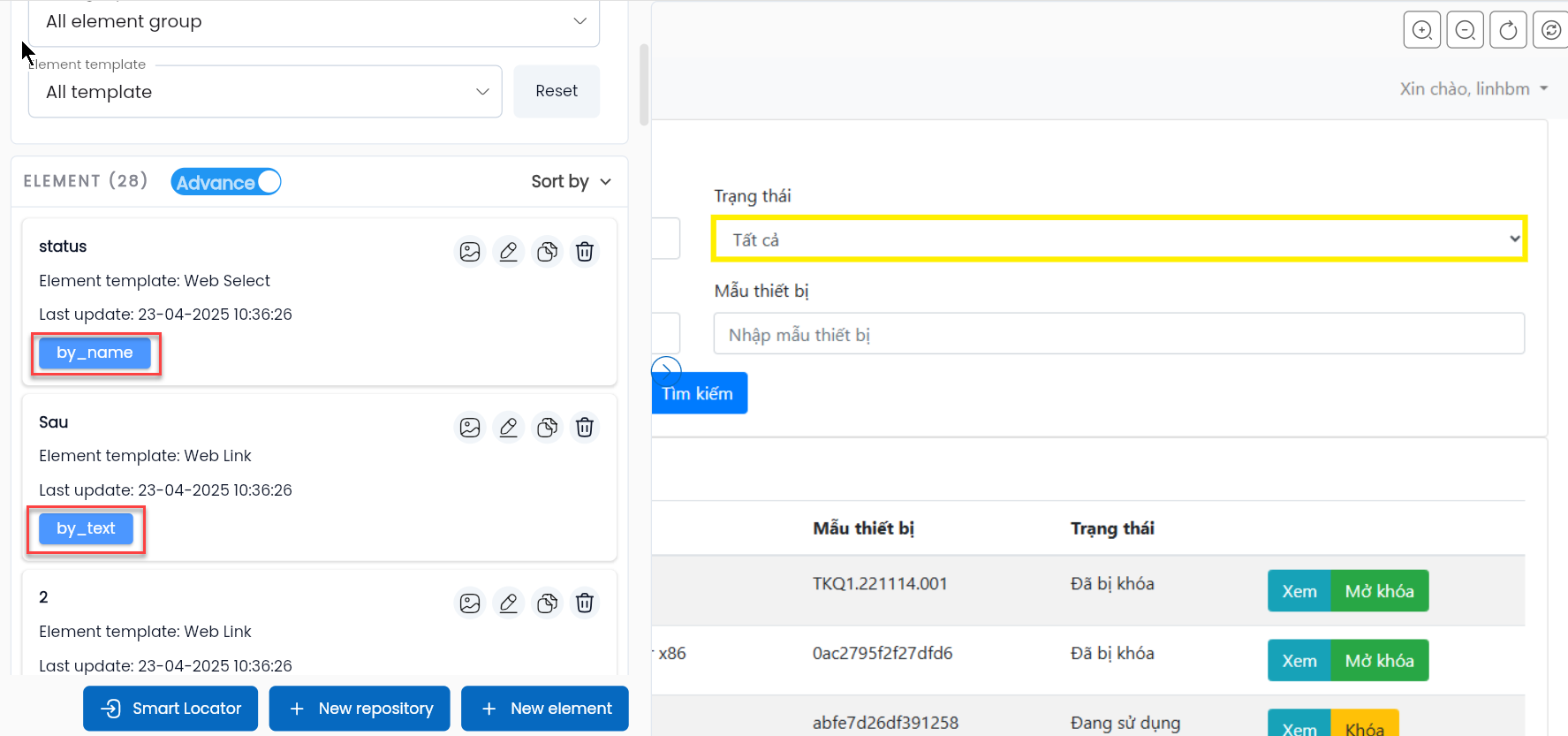Expand the Sort by menu

tap(572, 181)
